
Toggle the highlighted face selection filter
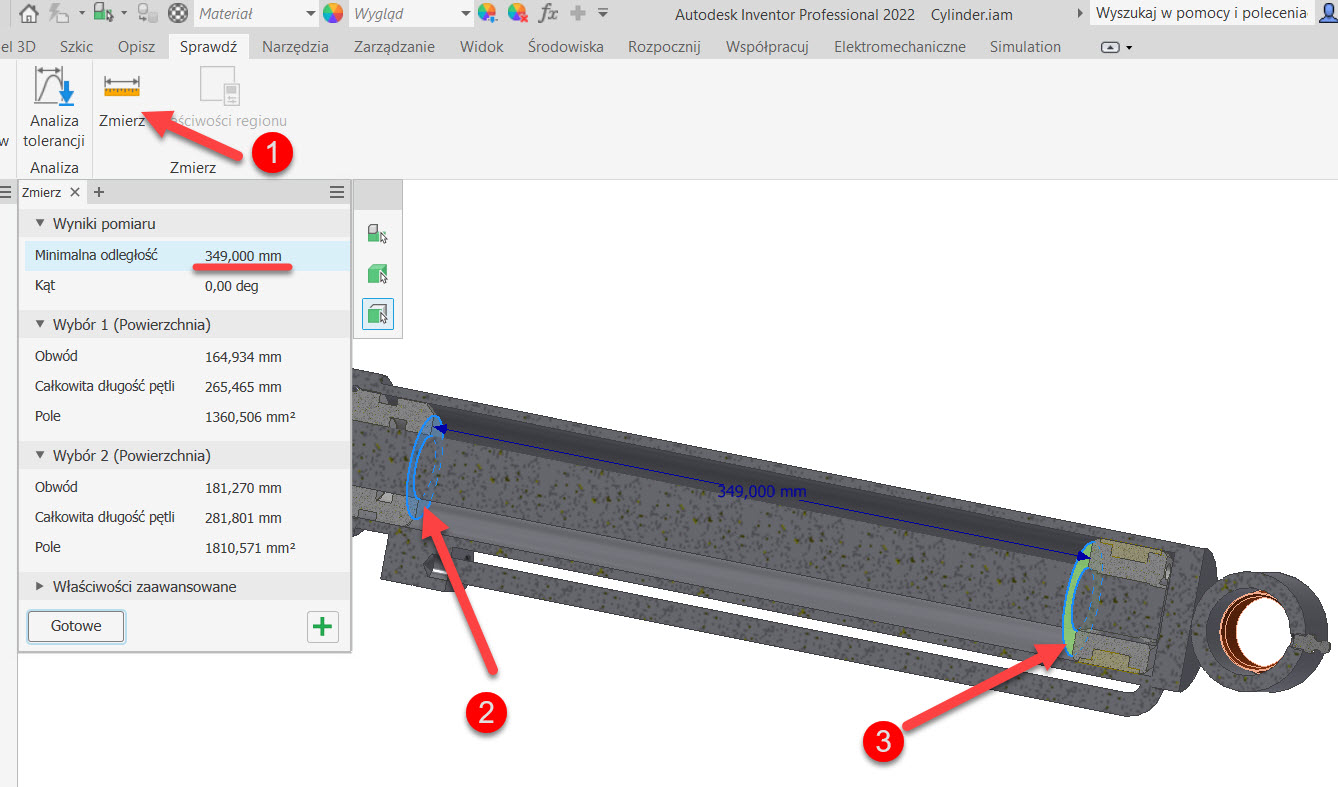click(377, 314)
